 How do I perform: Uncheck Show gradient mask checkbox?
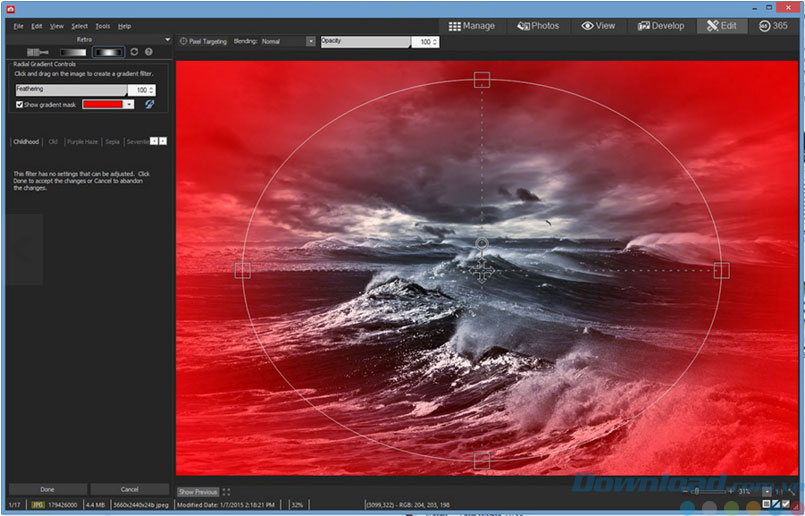20,104
